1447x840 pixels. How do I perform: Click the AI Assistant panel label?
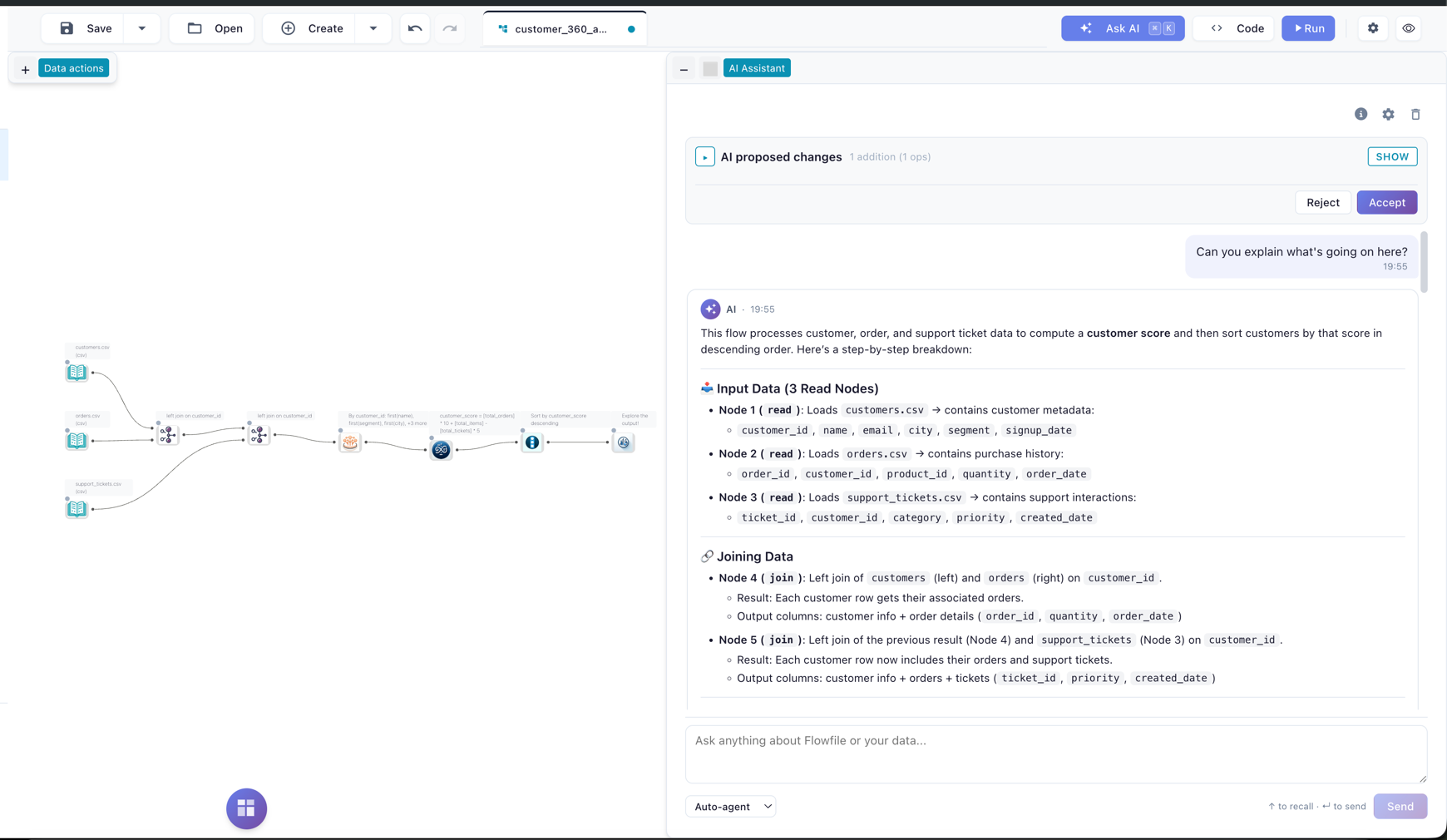click(757, 68)
